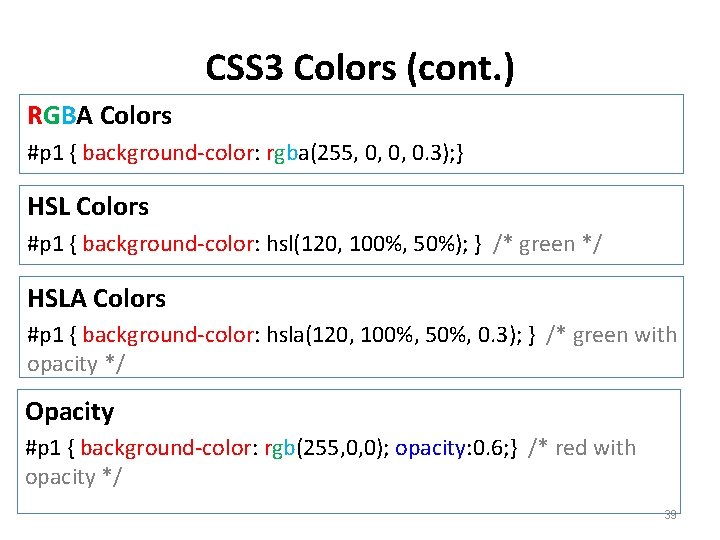Select the "HSLA Colors" heading

tap(96, 298)
